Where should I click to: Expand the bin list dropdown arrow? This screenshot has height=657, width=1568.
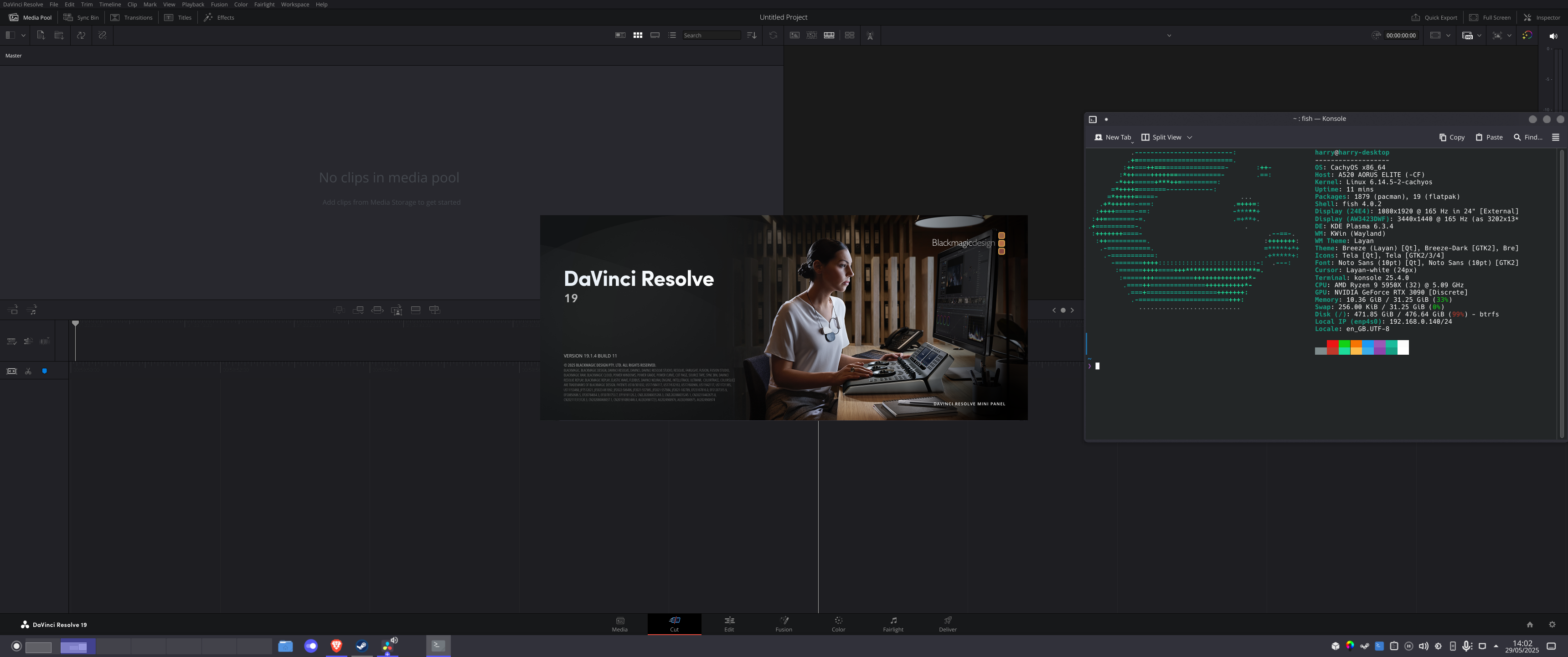click(23, 35)
